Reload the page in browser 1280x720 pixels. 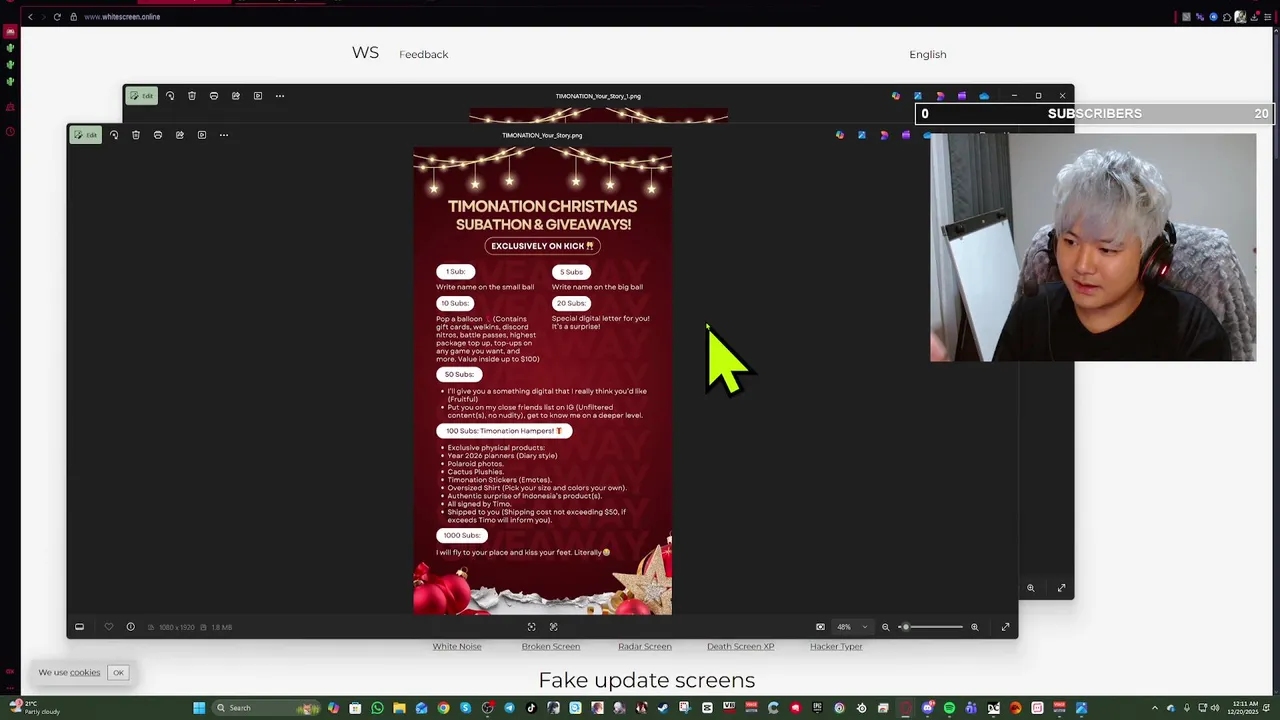[x=57, y=17]
